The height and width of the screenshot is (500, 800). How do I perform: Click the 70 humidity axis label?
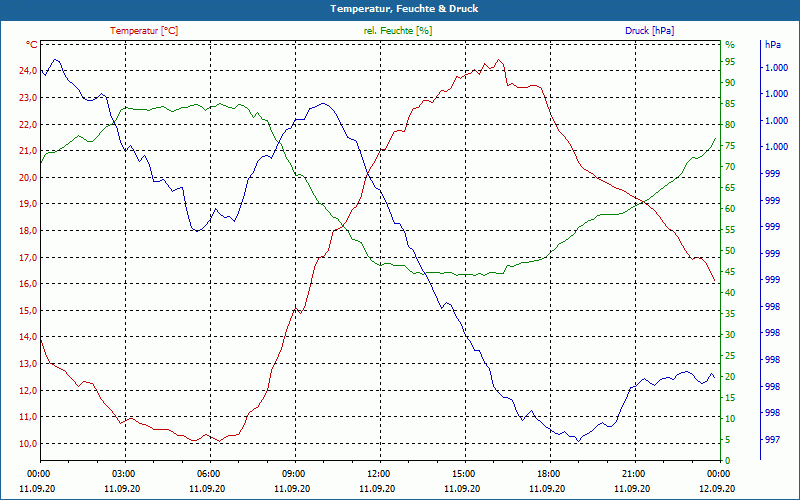[730, 167]
